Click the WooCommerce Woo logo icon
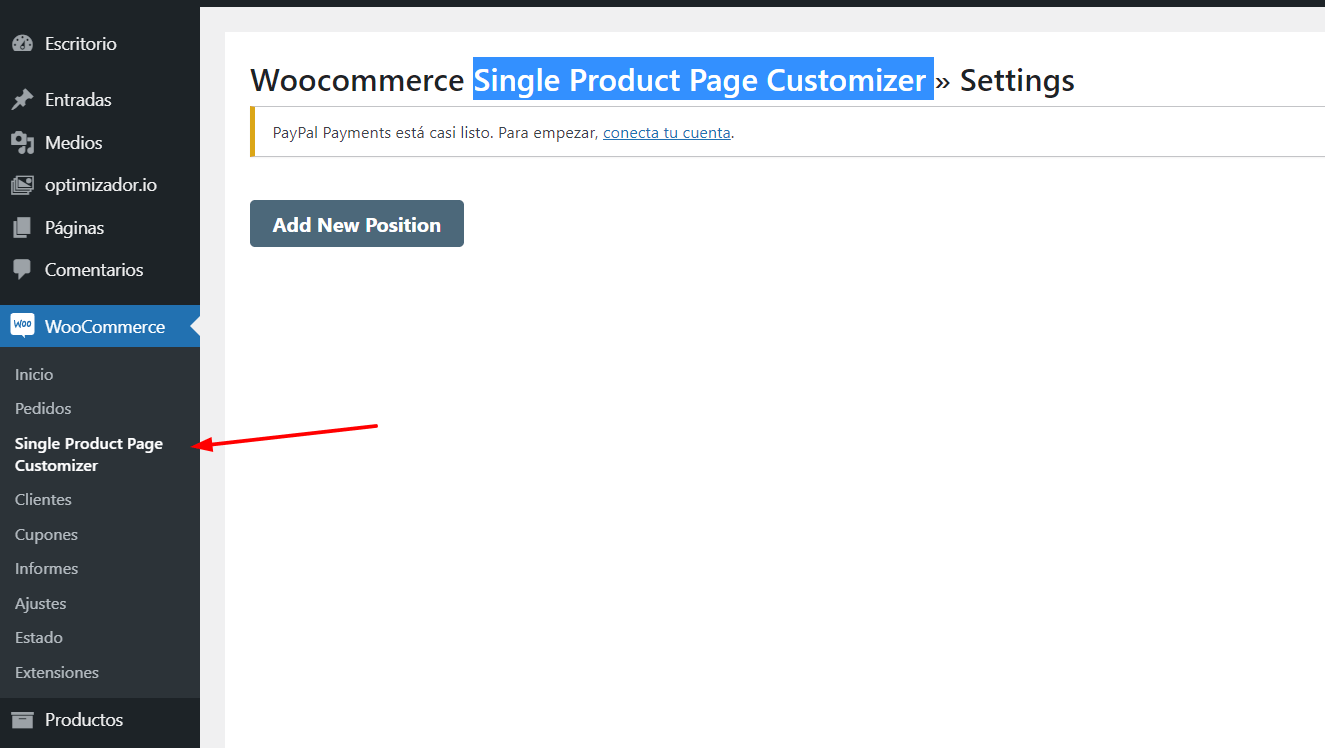This screenshot has width=1325, height=748. point(22,326)
